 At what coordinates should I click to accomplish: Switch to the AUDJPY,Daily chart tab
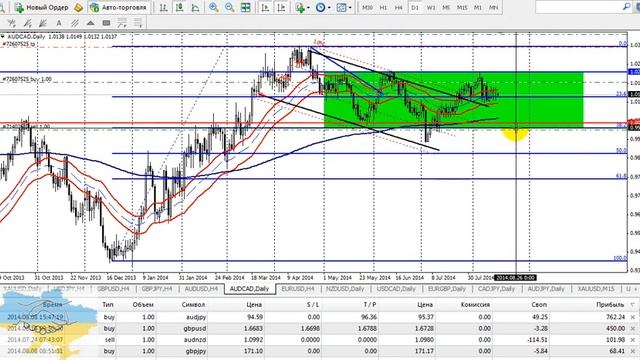[x=546, y=289]
